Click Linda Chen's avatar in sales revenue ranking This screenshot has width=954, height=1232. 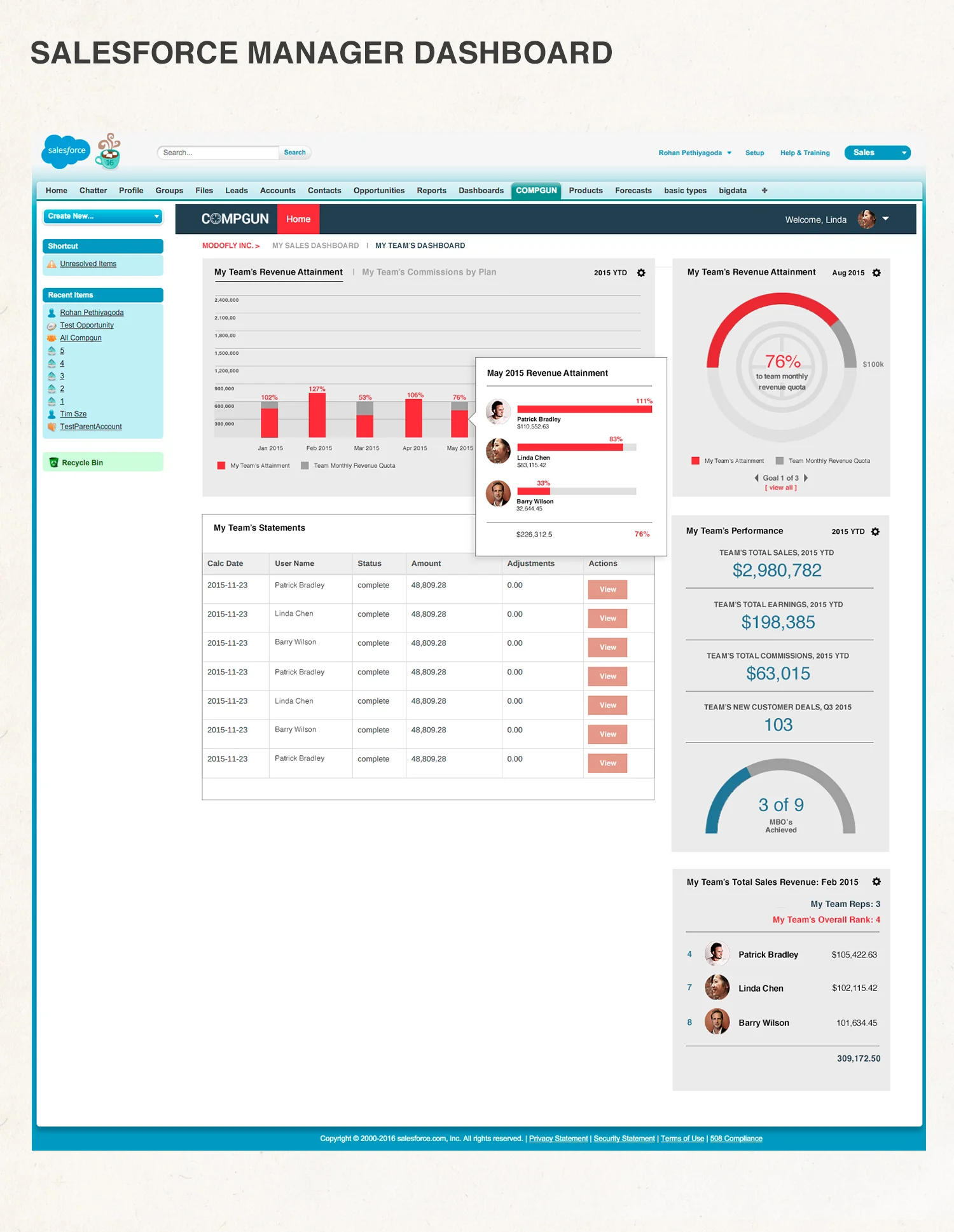pyautogui.click(x=717, y=988)
